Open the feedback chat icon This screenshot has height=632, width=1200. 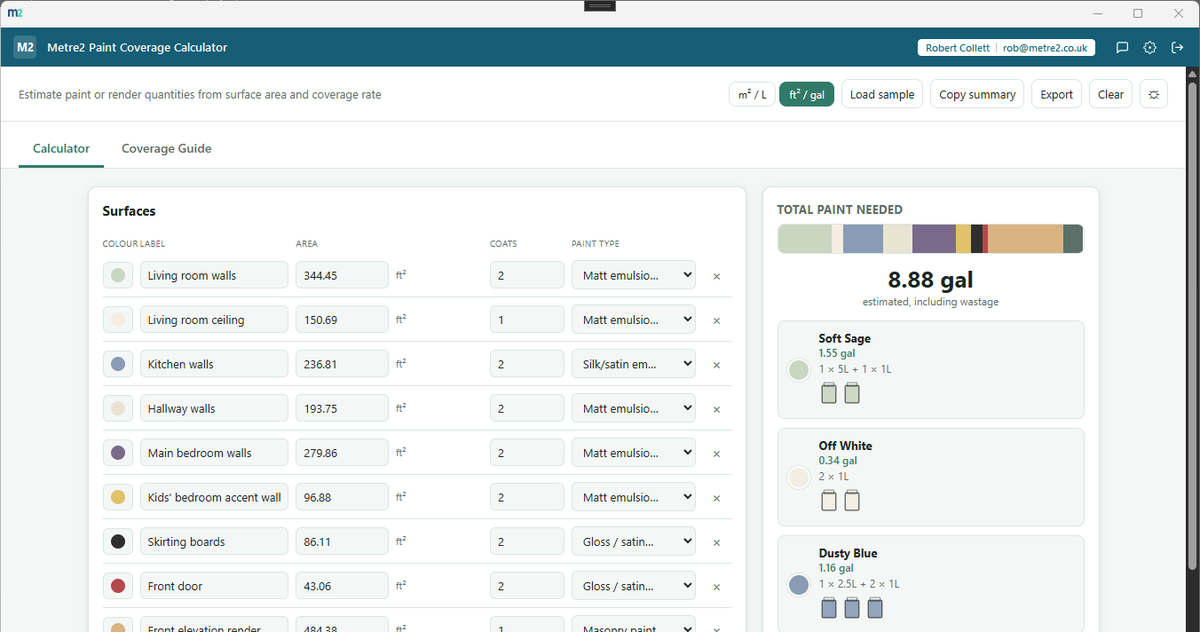click(x=1122, y=48)
